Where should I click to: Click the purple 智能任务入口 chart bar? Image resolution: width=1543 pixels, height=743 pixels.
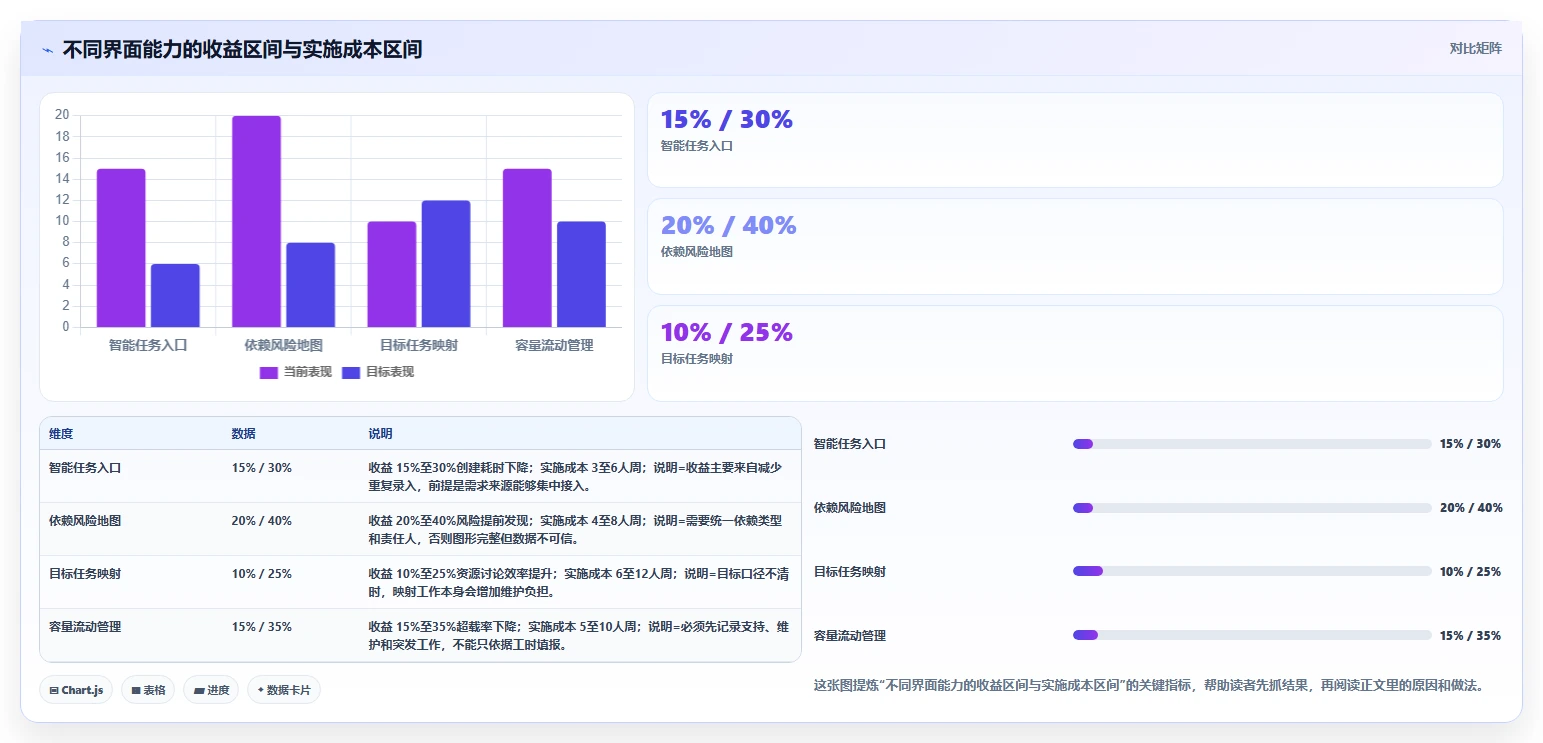(x=121, y=248)
